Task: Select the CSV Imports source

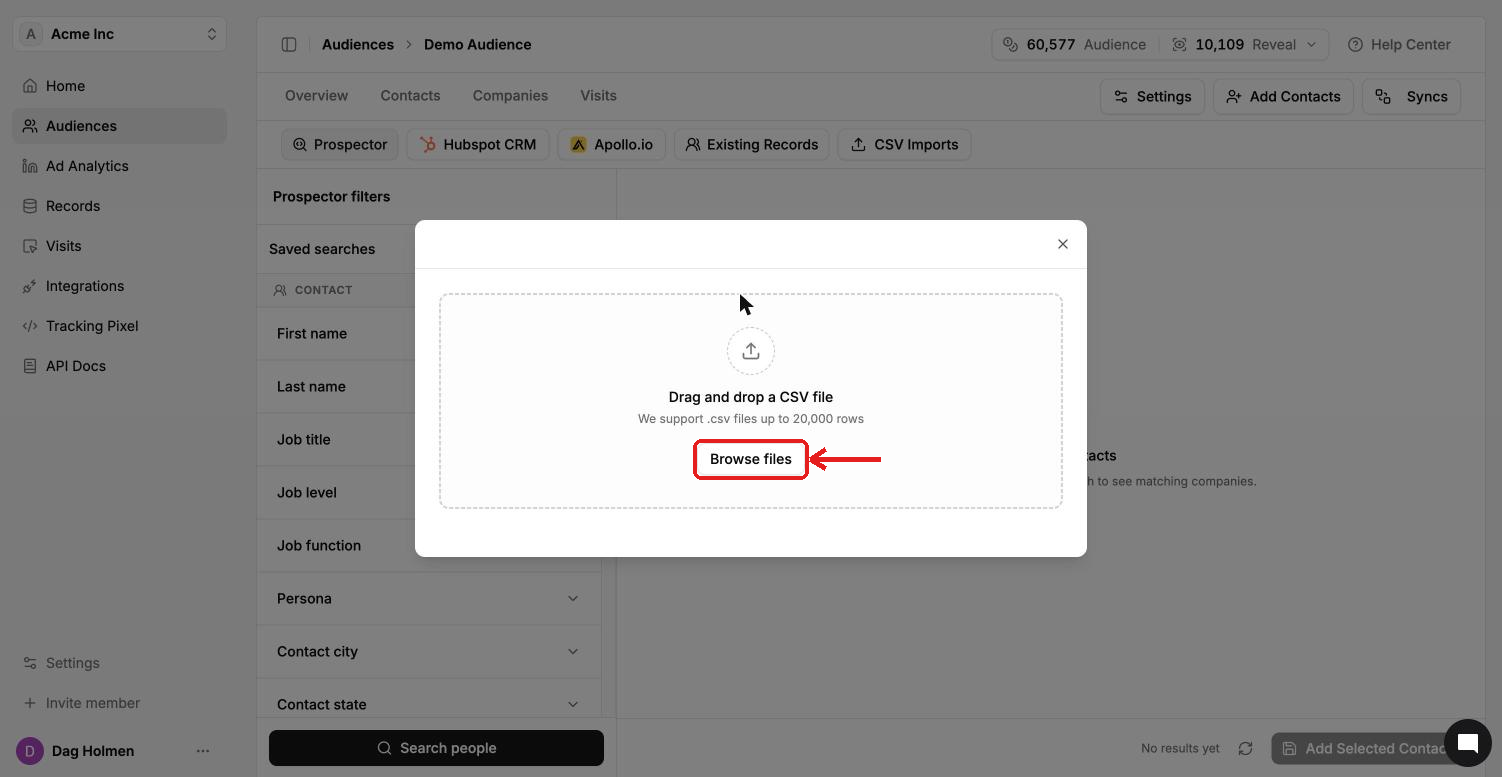Action: pyautogui.click(x=904, y=145)
